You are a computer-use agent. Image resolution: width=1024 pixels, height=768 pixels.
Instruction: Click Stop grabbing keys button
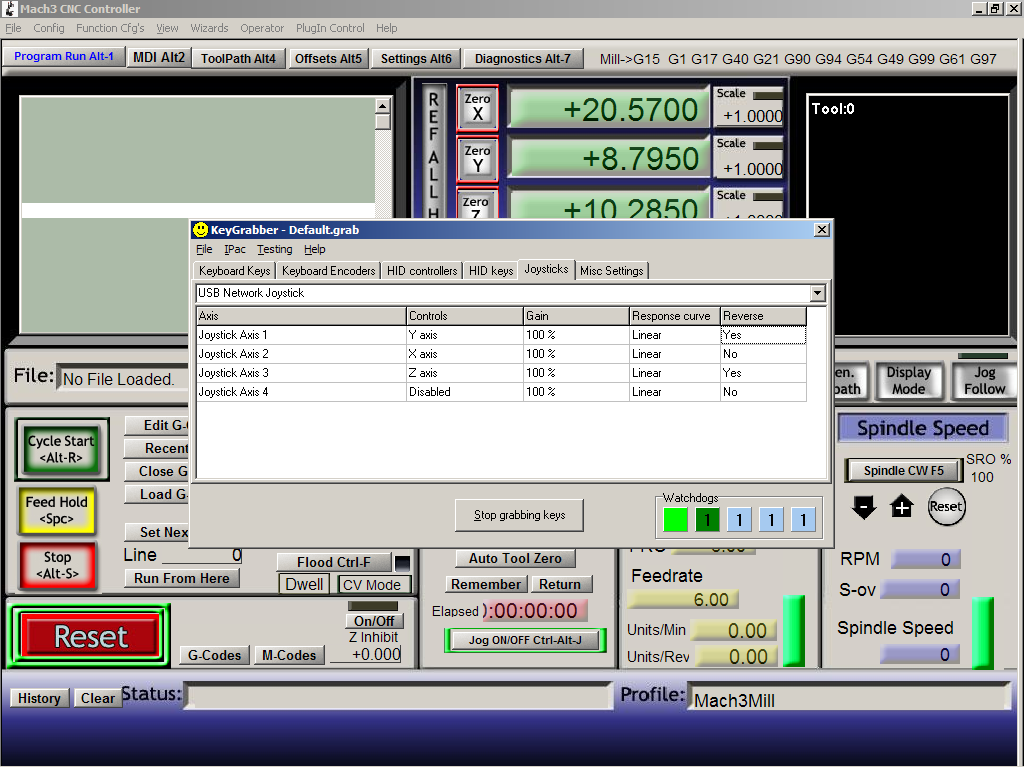click(519, 515)
